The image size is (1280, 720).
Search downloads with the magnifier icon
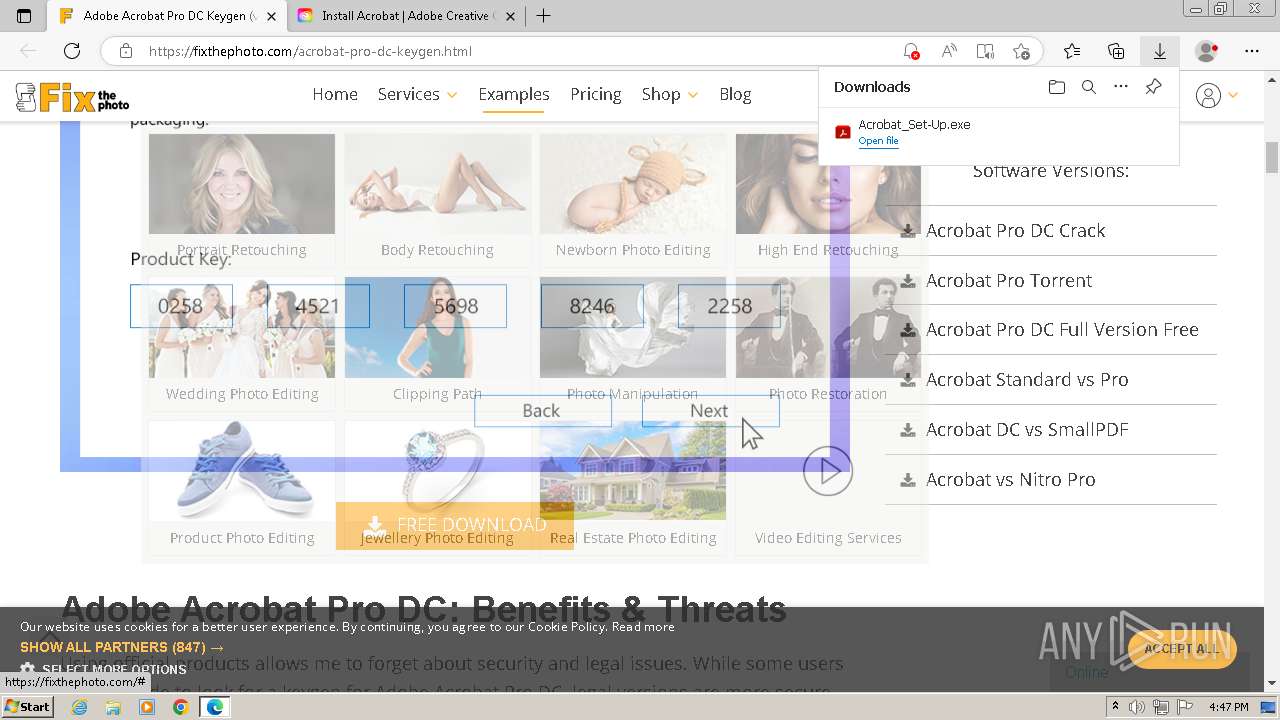(x=1089, y=87)
